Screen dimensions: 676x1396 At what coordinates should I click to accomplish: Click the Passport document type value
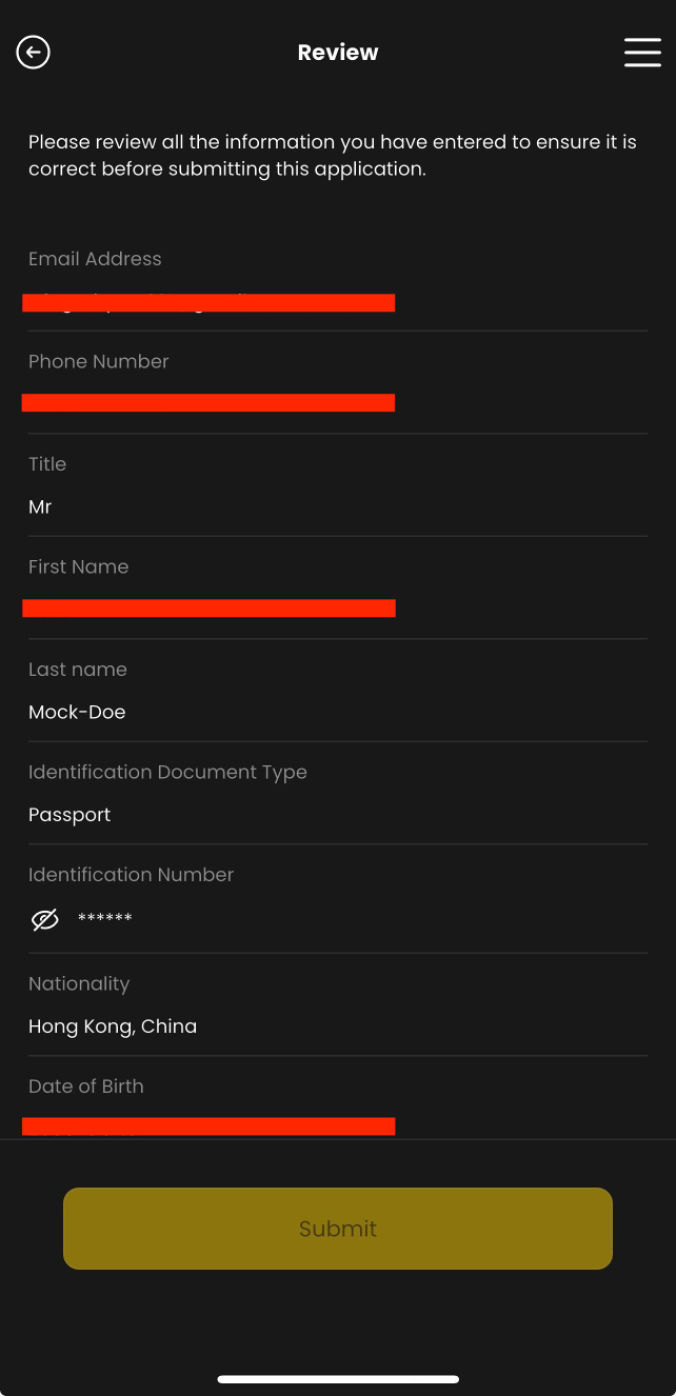coord(69,815)
